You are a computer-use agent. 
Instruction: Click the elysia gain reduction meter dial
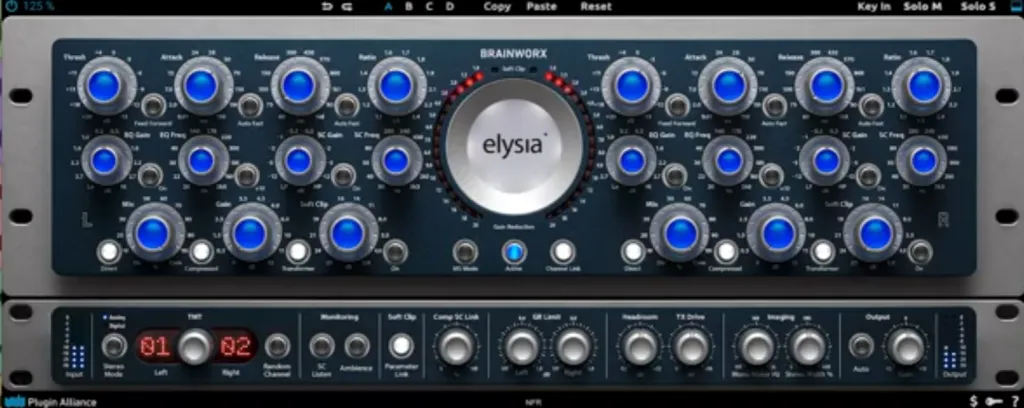click(x=513, y=147)
